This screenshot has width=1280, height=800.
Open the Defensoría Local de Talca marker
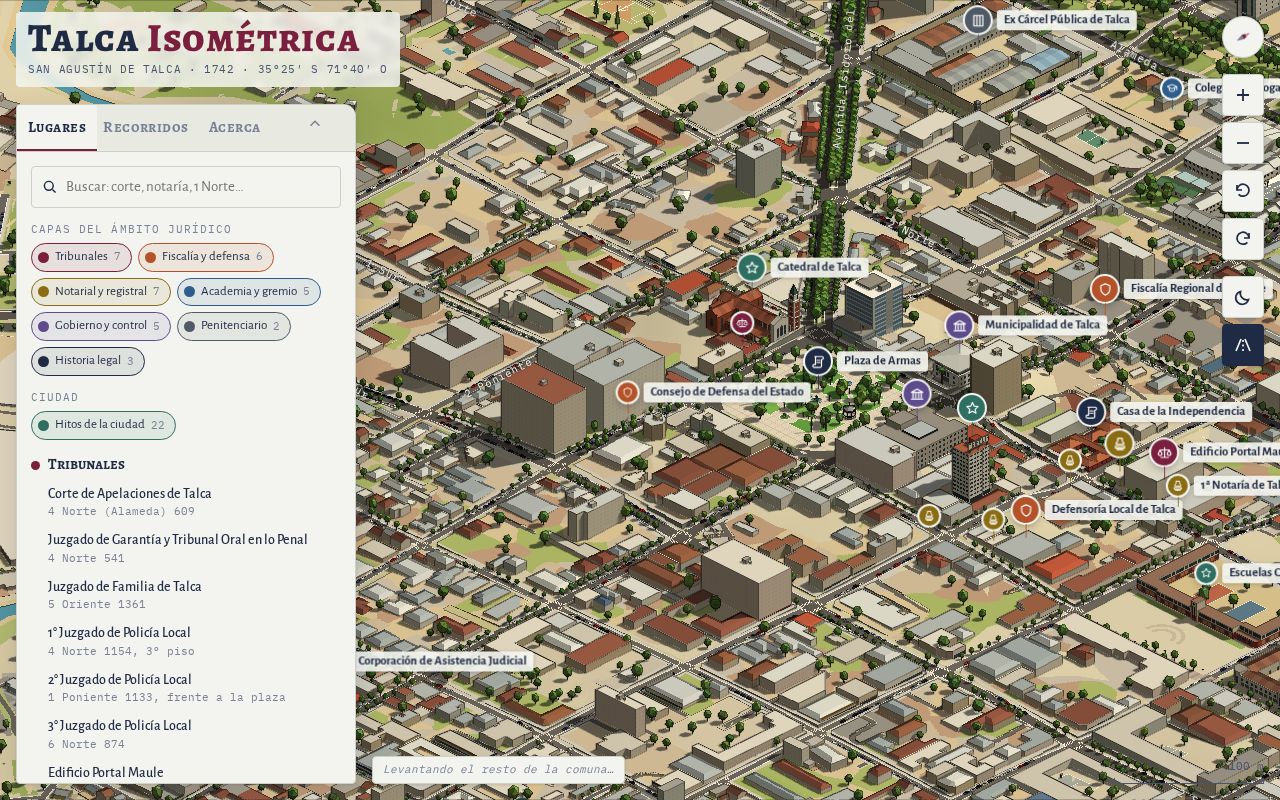[x=1025, y=510]
